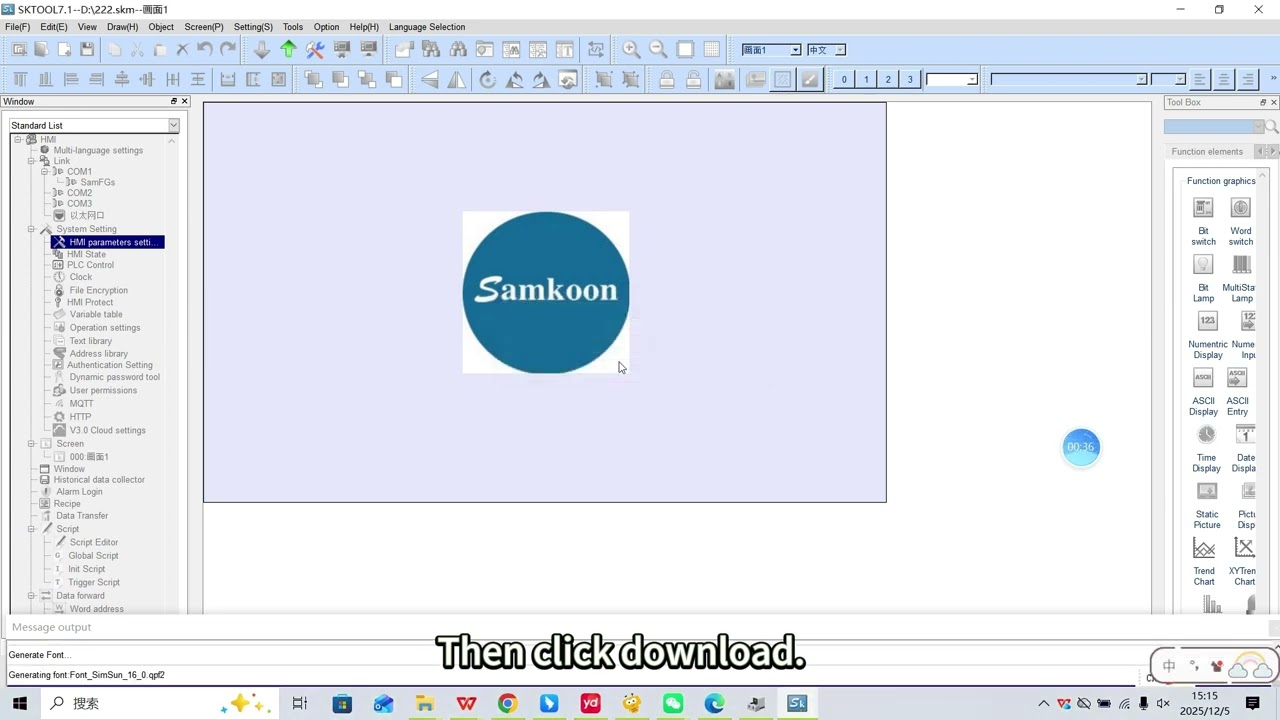
Task: Click the undo arrow in toolbar
Action: pyautogui.click(x=205, y=49)
